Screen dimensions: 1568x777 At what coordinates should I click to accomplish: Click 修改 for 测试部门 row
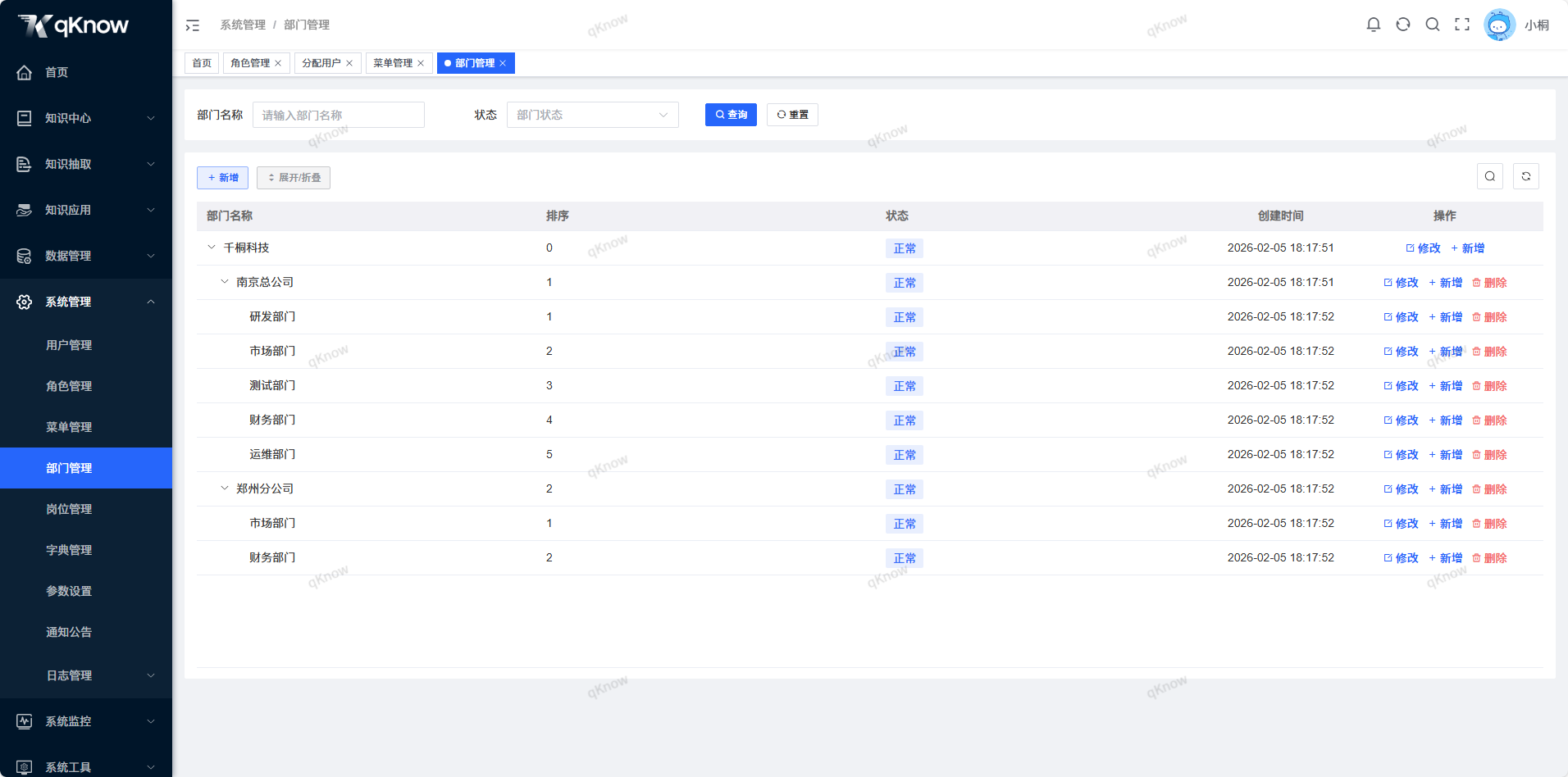1401,386
